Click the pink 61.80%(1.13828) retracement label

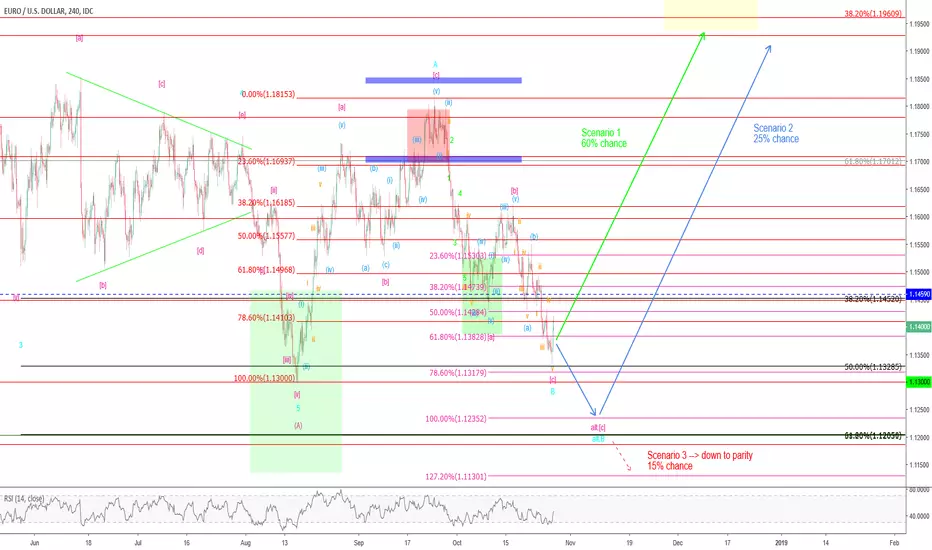point(458,337)
